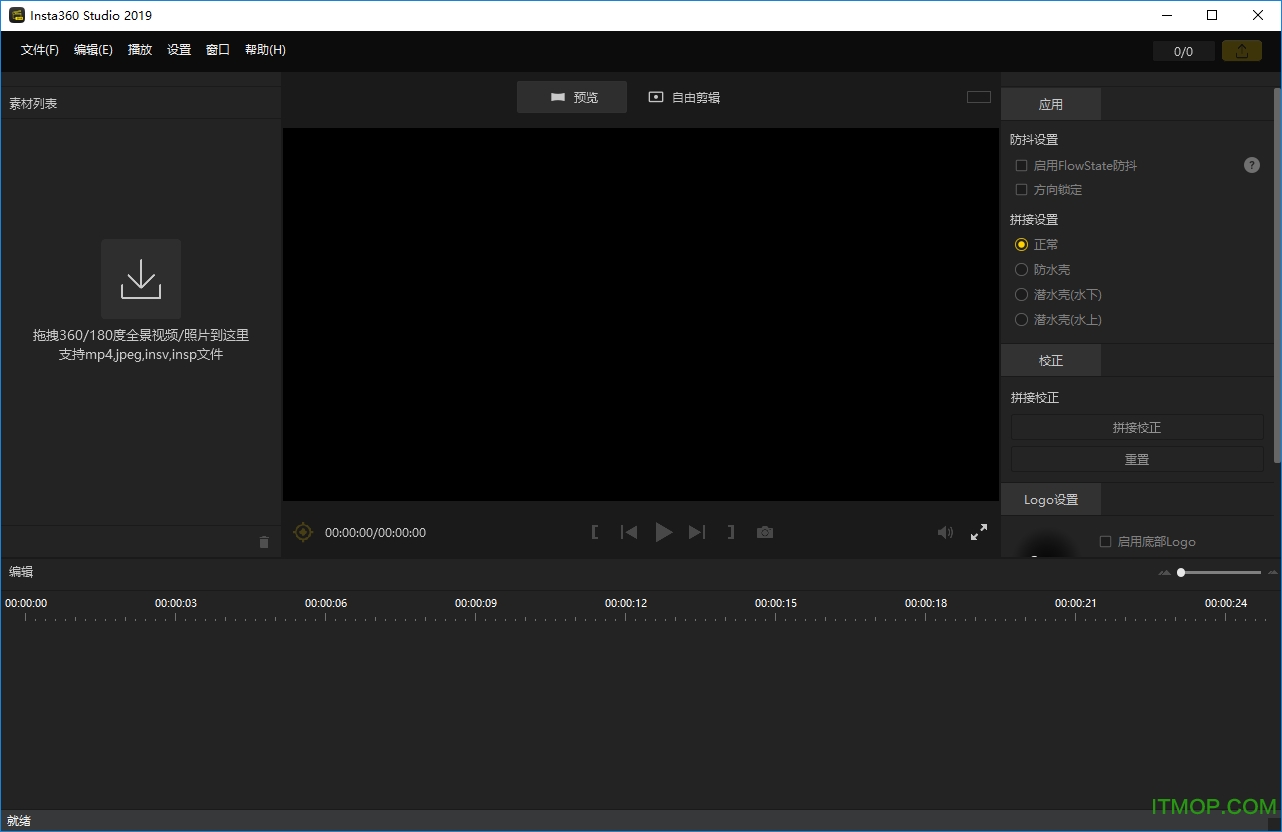Click the yellow export/upload icon at top right
This screenshot has width=1282, height=832.
tap(1241, 49)
